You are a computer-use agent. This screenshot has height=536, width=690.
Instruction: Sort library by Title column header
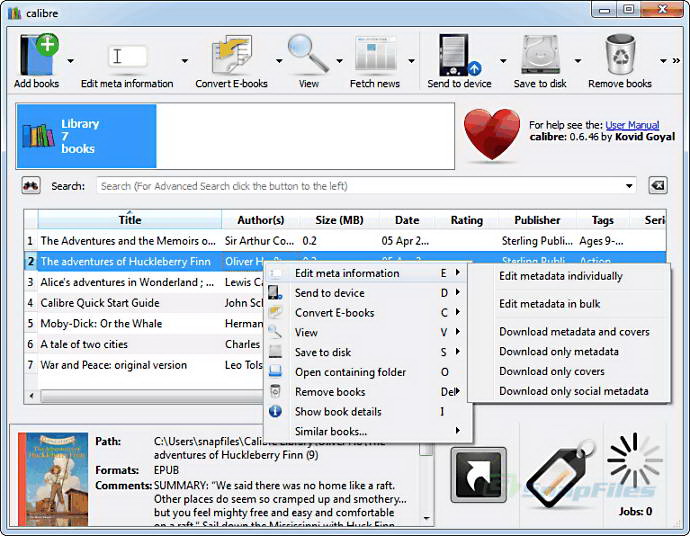click(x=130, y=220)
